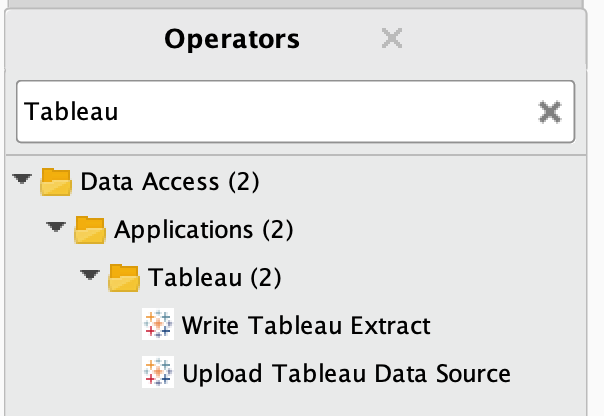Highlight the Applications (2) label
The height and width of the screenshot is (416, 604).
pyautogui.click(x=204, y=230)
